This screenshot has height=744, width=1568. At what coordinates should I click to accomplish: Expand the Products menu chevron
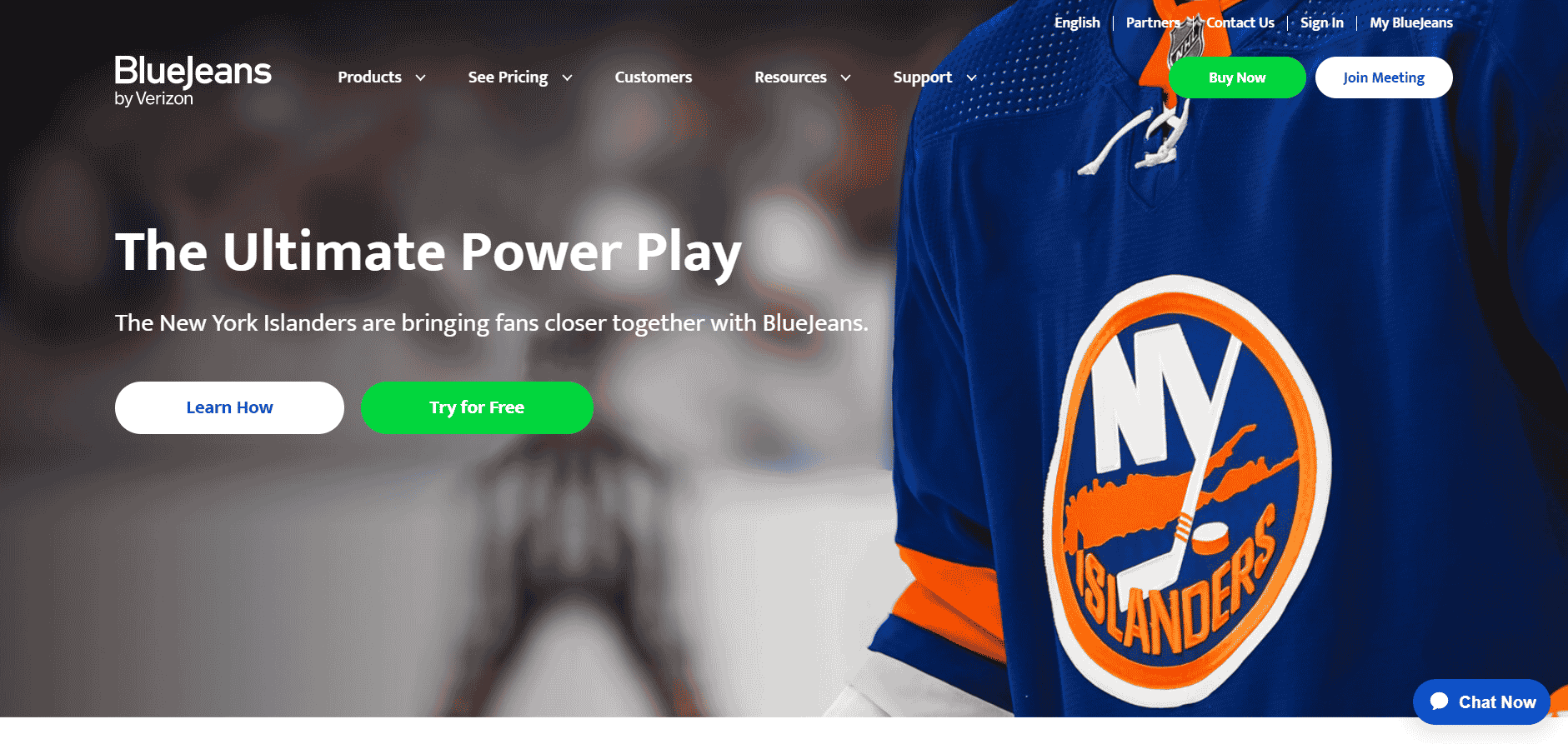coord(421,77)
